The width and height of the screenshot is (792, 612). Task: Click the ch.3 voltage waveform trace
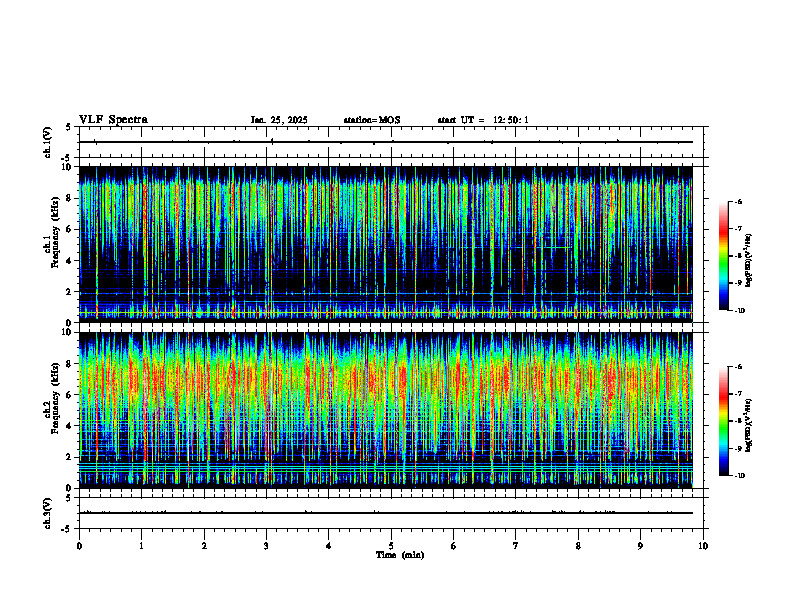coord(386,513)
